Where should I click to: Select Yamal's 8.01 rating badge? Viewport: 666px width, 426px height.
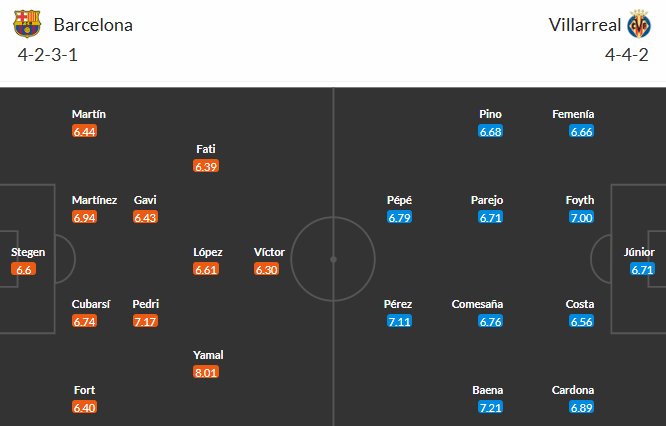(207, 372)
